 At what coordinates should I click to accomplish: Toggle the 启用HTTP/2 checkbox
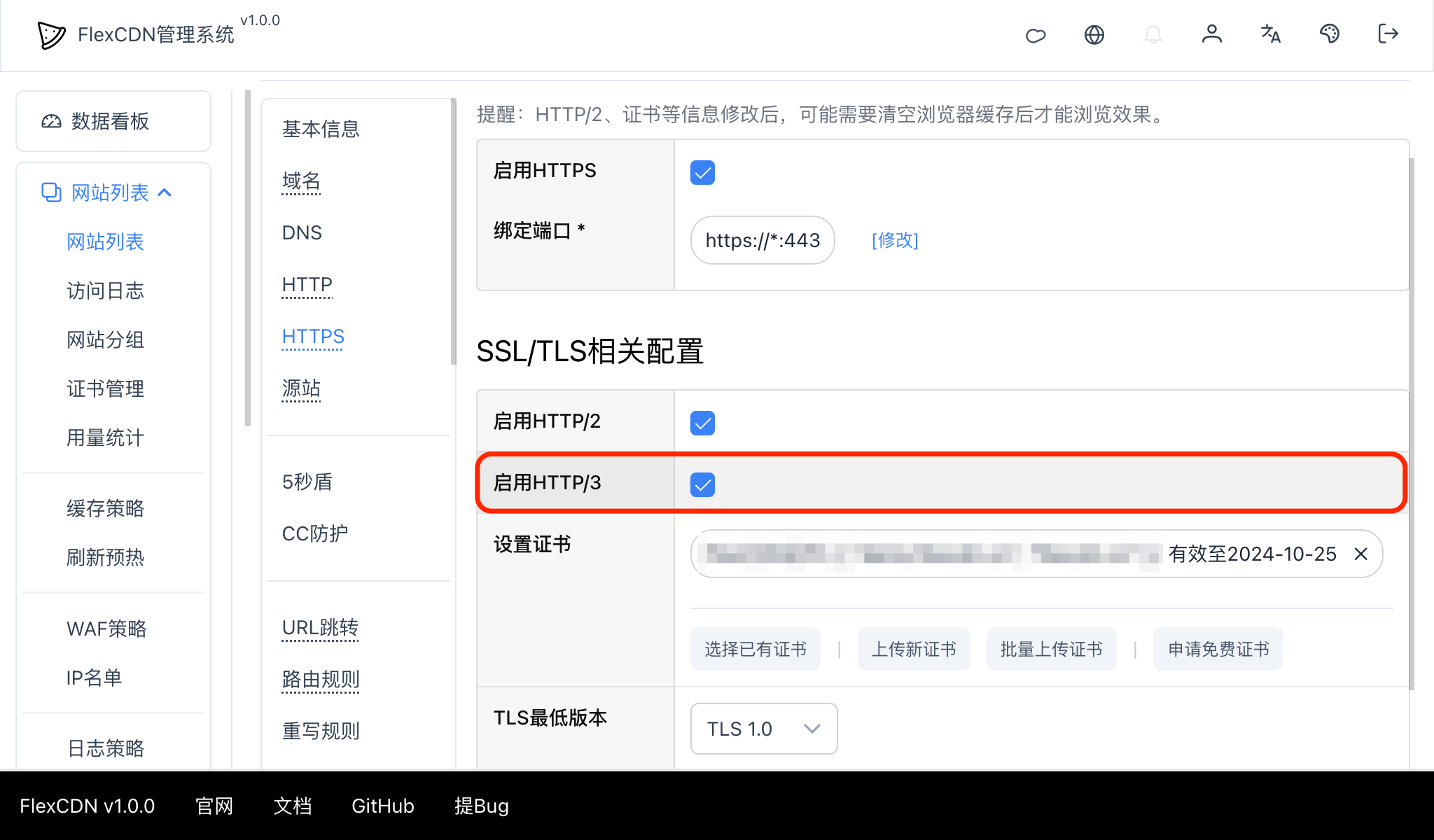(x=702, y=423)
